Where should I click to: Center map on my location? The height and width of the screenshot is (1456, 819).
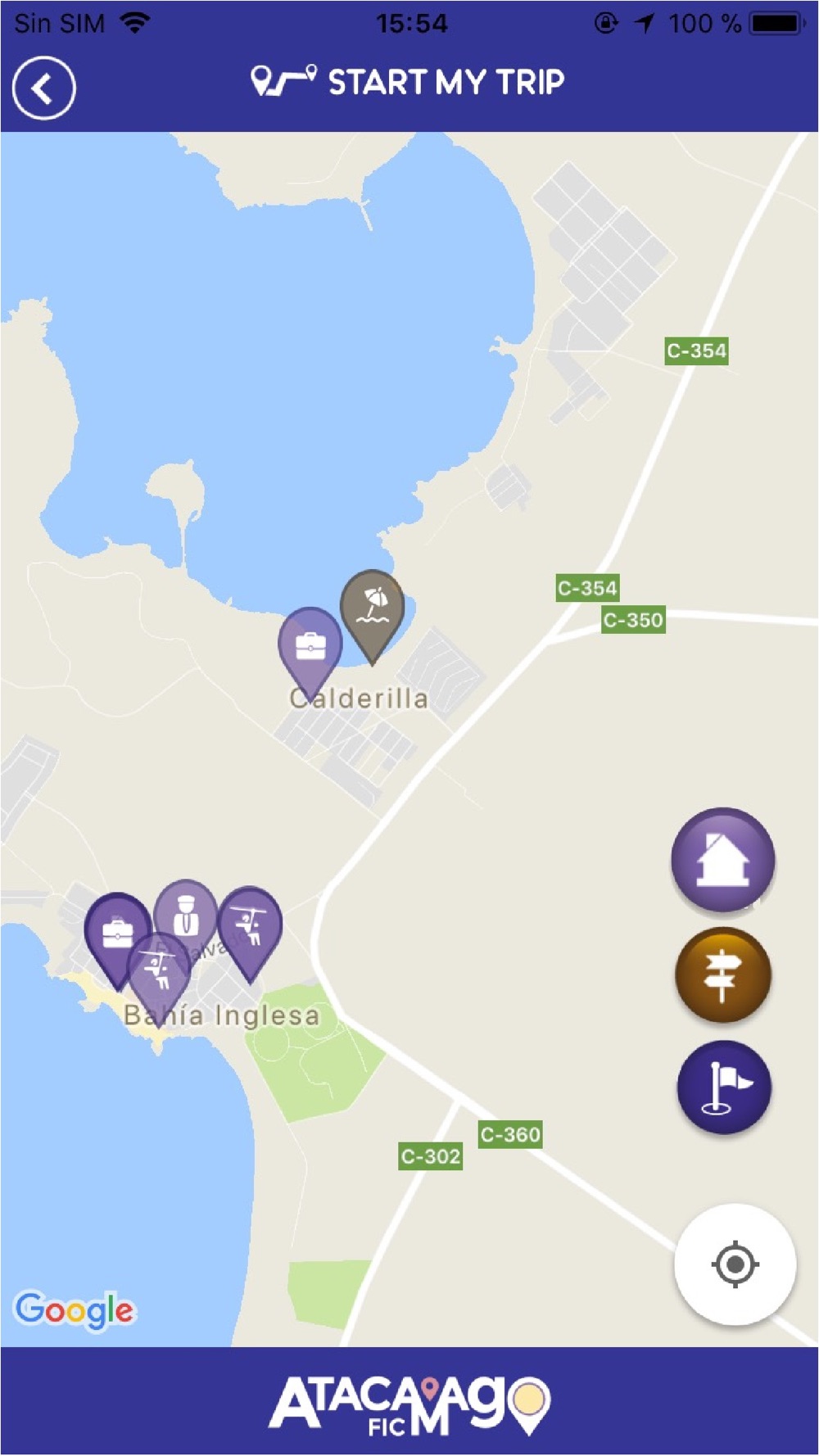point(735,1264)
